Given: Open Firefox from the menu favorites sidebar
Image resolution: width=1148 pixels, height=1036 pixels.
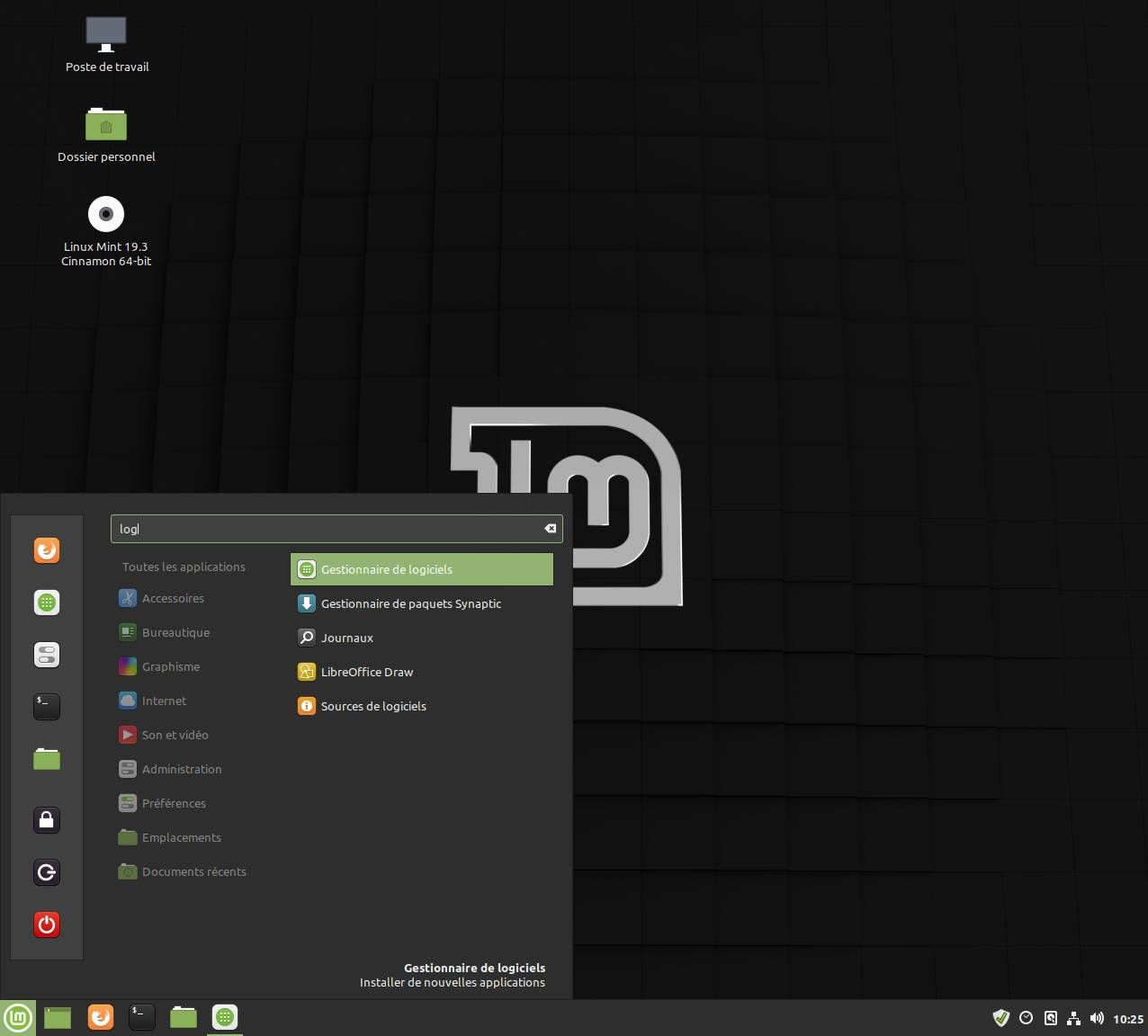Looking at the screenshot, I should coord(47,549).
